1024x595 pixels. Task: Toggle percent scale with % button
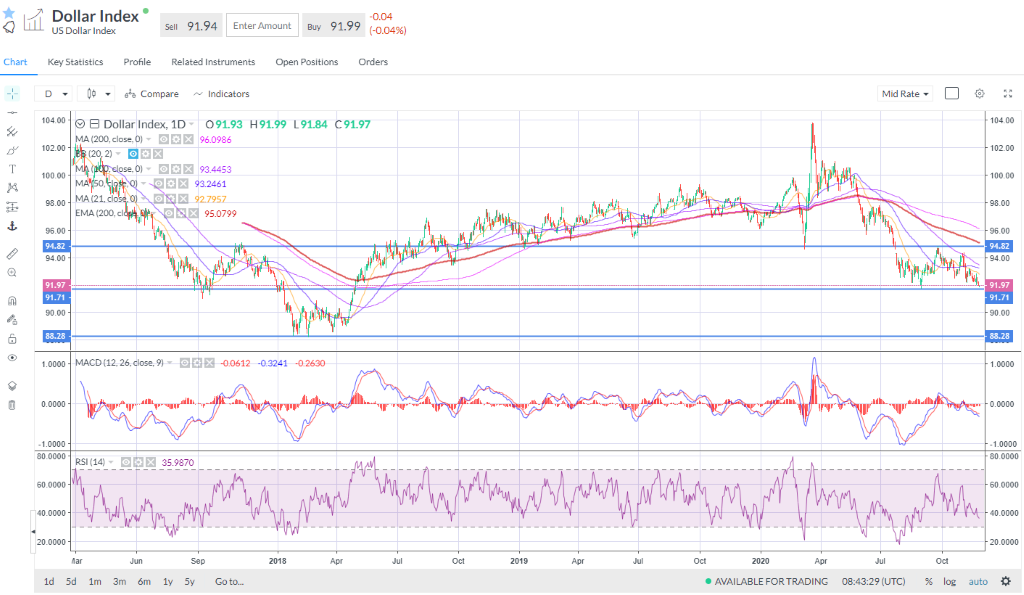pyautogui.click(x=929, y=581)
